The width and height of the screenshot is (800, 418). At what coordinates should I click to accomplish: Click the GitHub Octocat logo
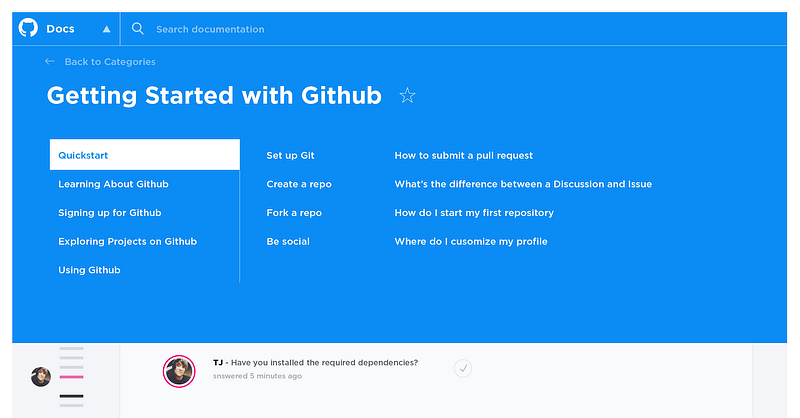click(29, 29)
